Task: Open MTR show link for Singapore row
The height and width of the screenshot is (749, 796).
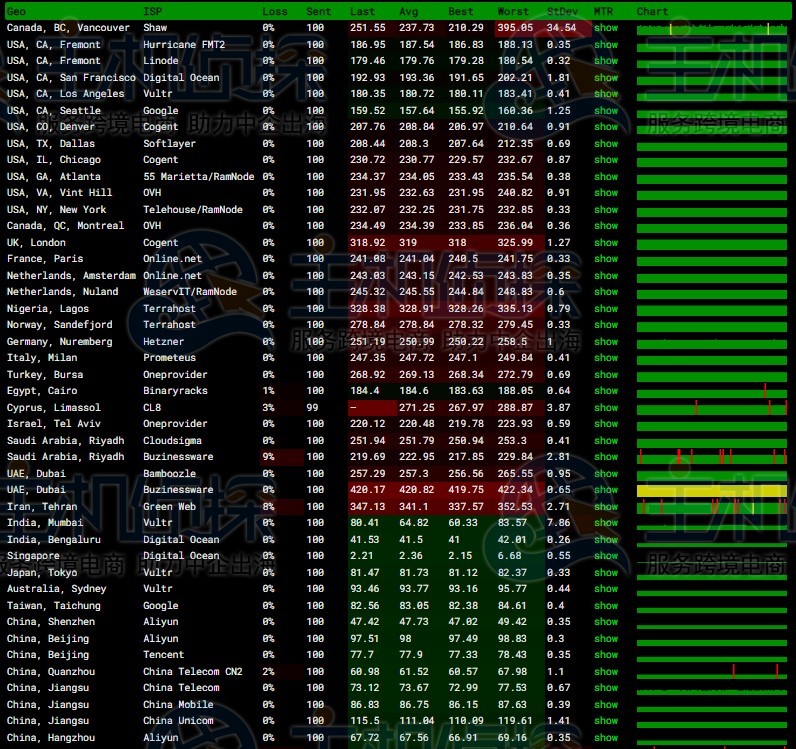Action: 606,556
